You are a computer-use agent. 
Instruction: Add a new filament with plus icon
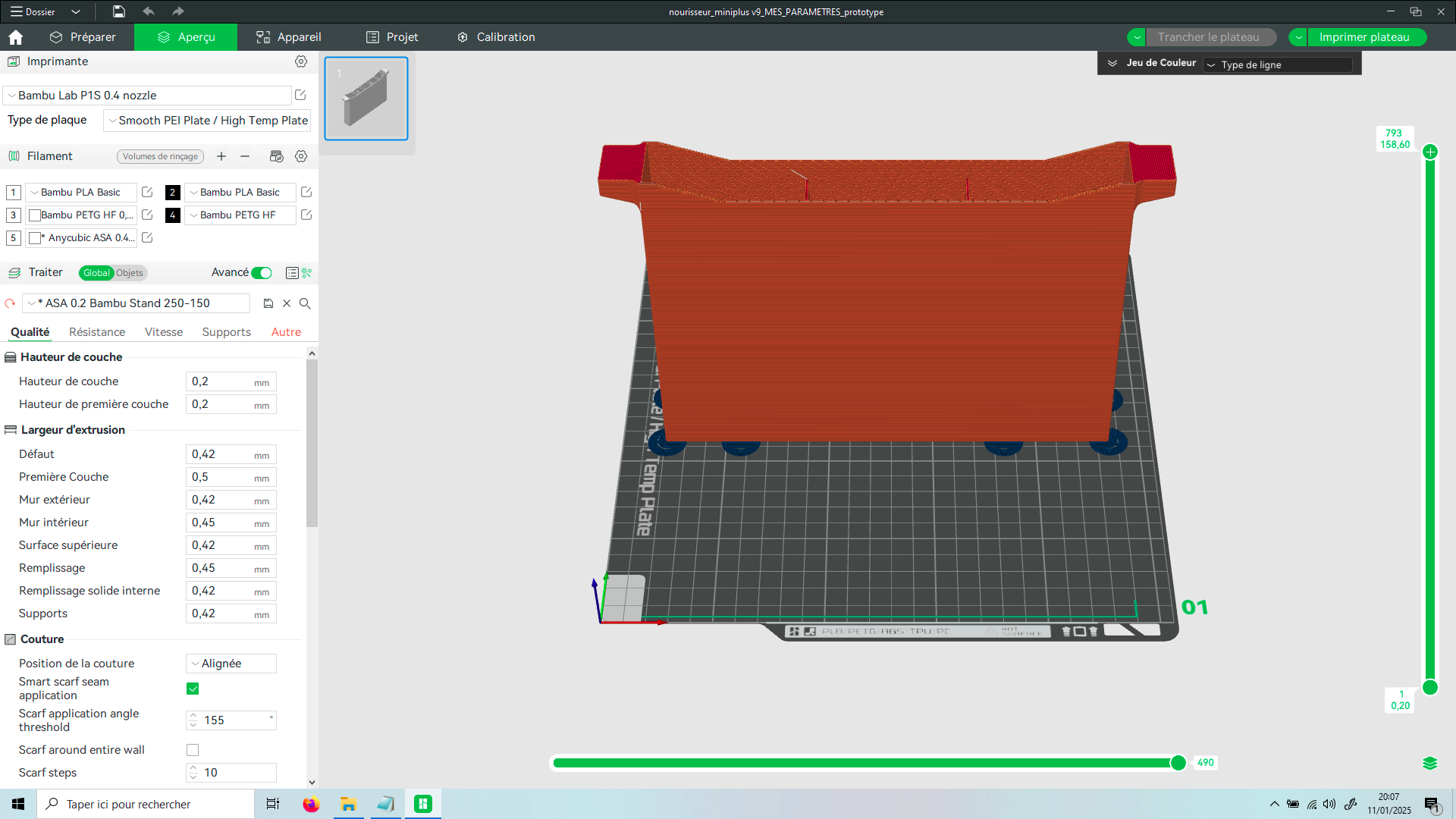coord(221,156)
